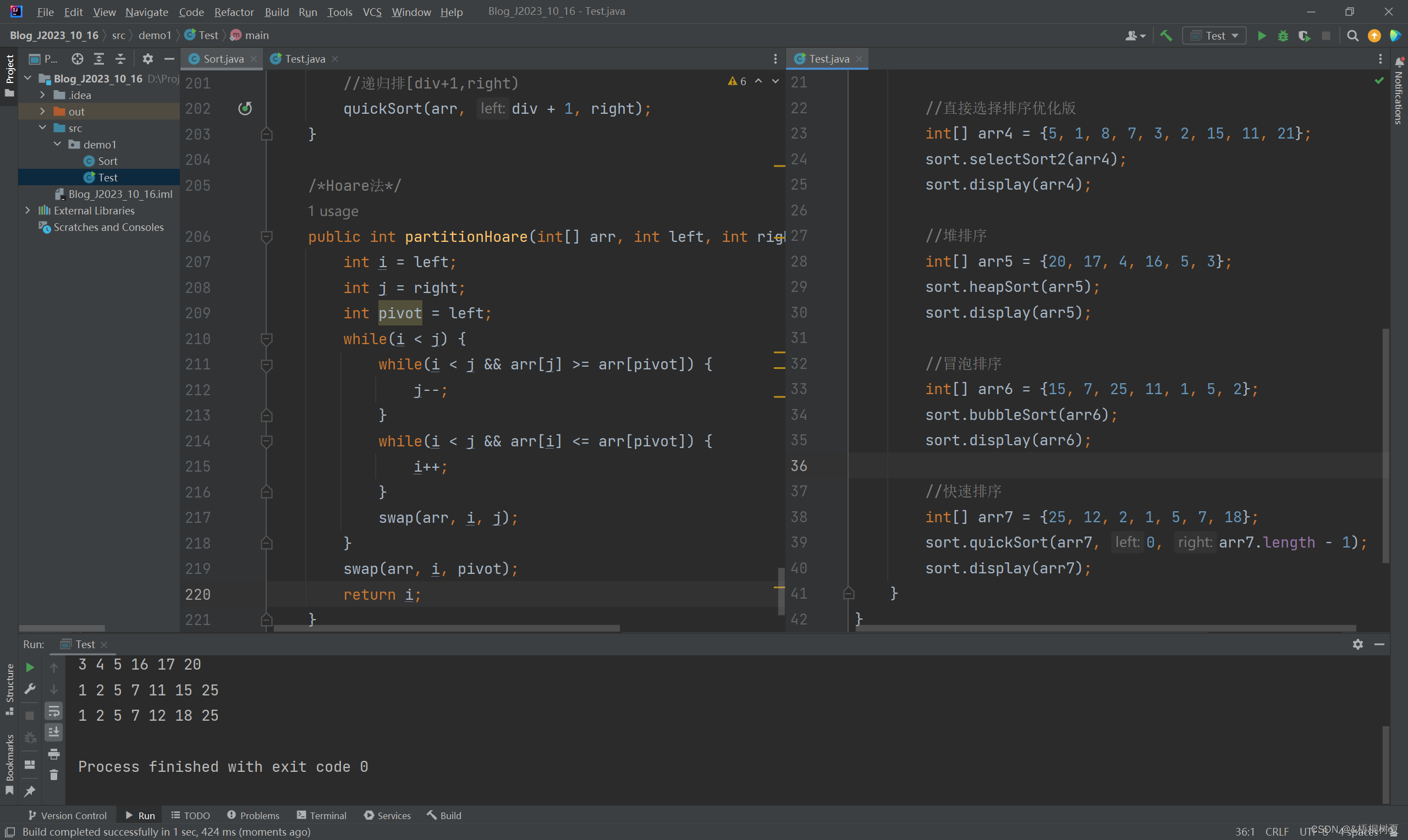Pin the Run tab
This screenshot has width=1408, height=840.
pyautogui.click(x=30, y=791)
